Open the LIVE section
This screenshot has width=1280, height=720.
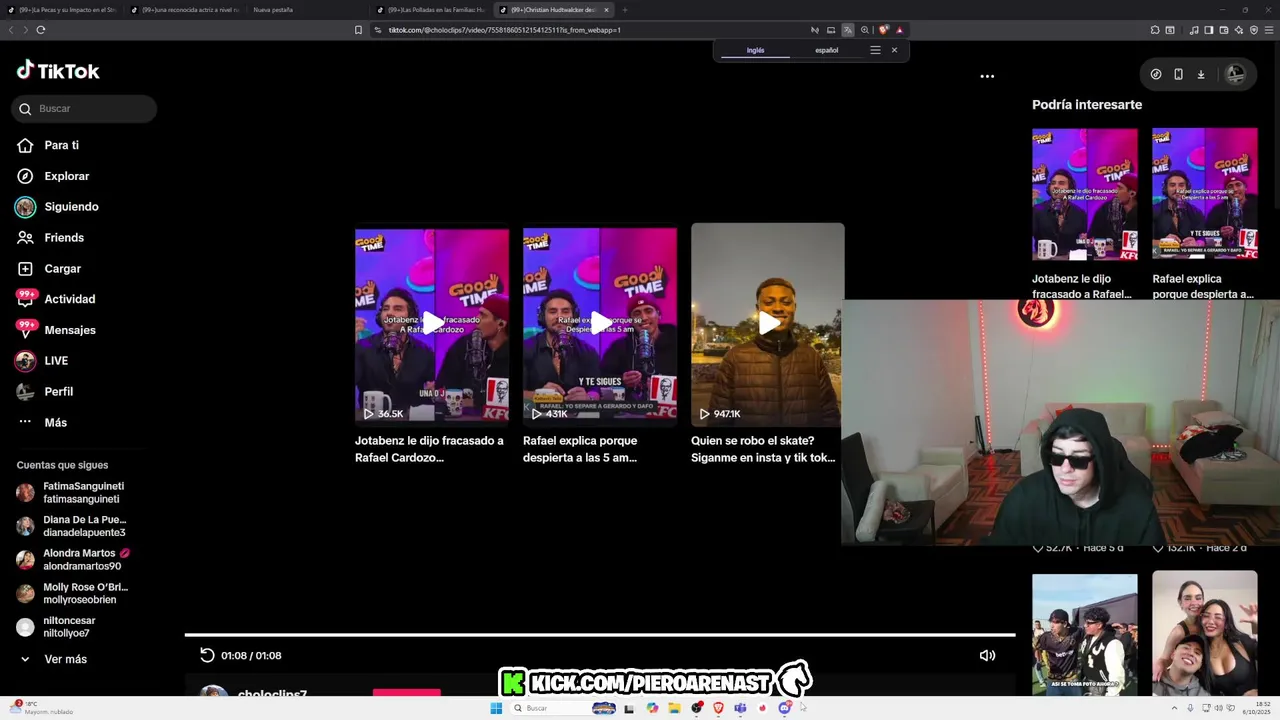[x=42, y=361]
